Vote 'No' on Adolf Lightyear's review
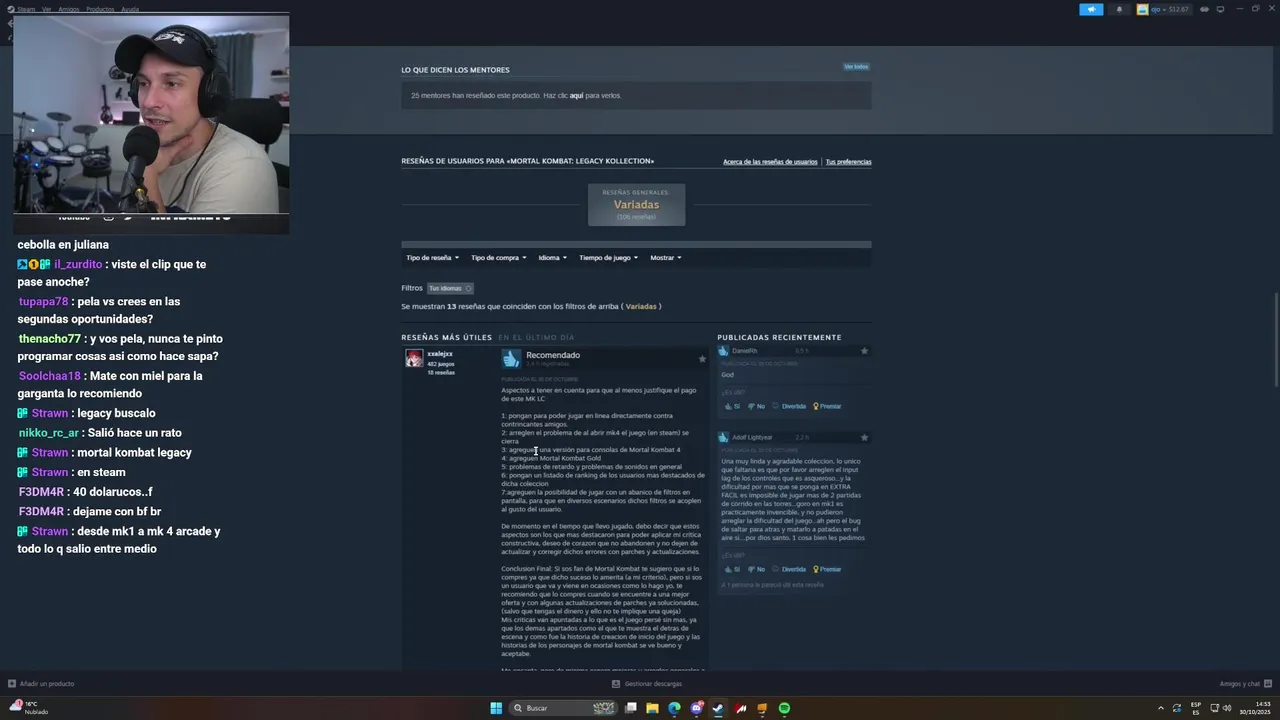This screenshot has width=1280, height=720. [756, 570]
